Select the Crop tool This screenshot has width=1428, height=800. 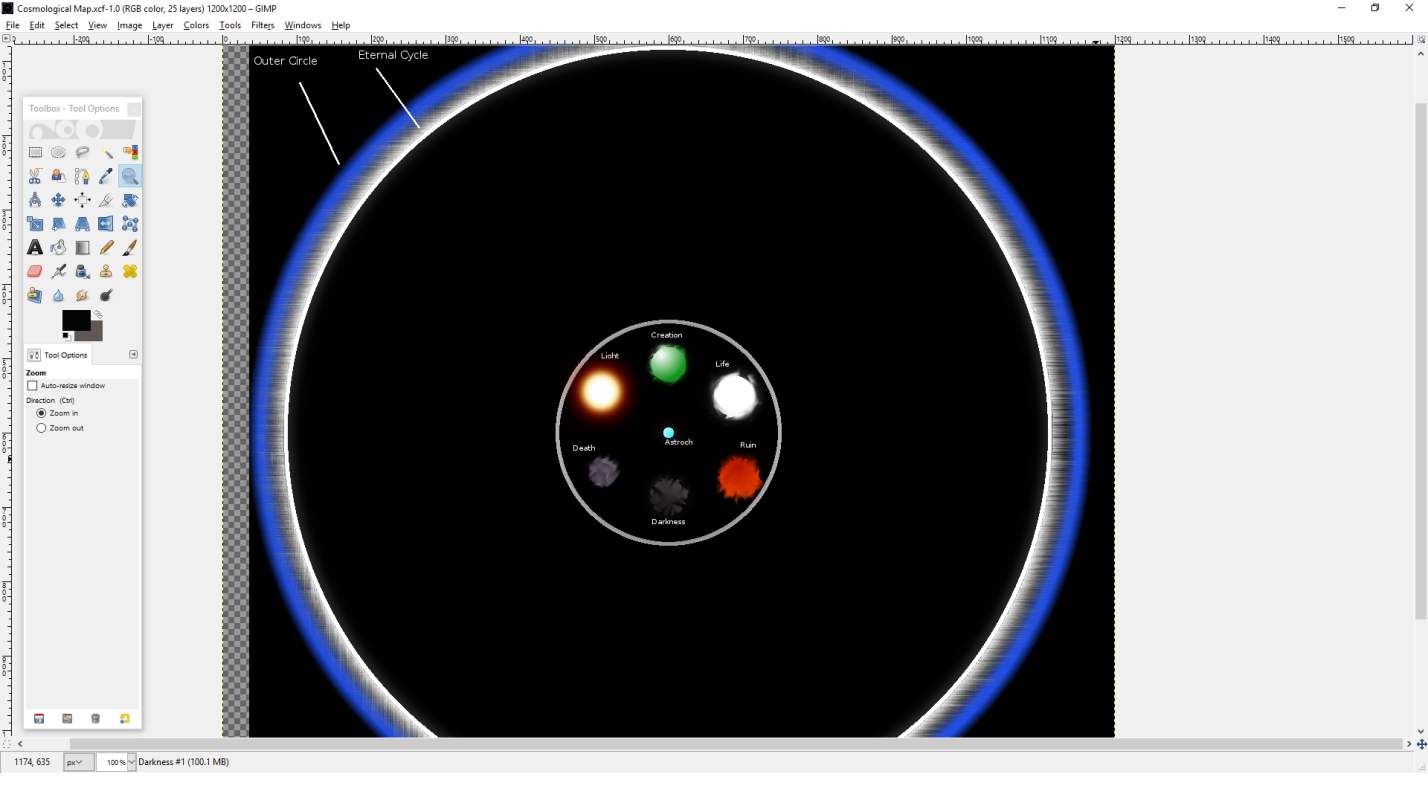click(x=106, y=200)
